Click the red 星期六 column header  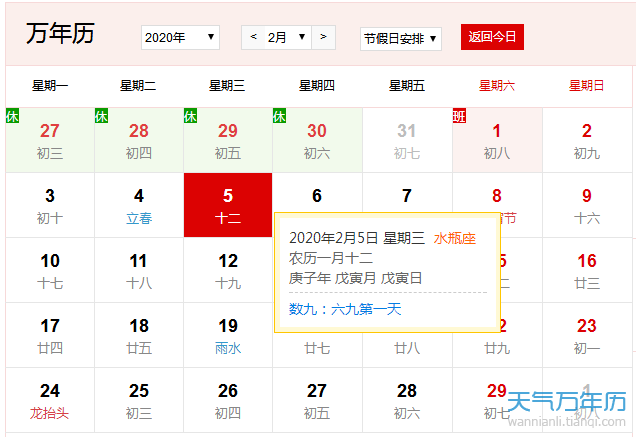[497, 86]
